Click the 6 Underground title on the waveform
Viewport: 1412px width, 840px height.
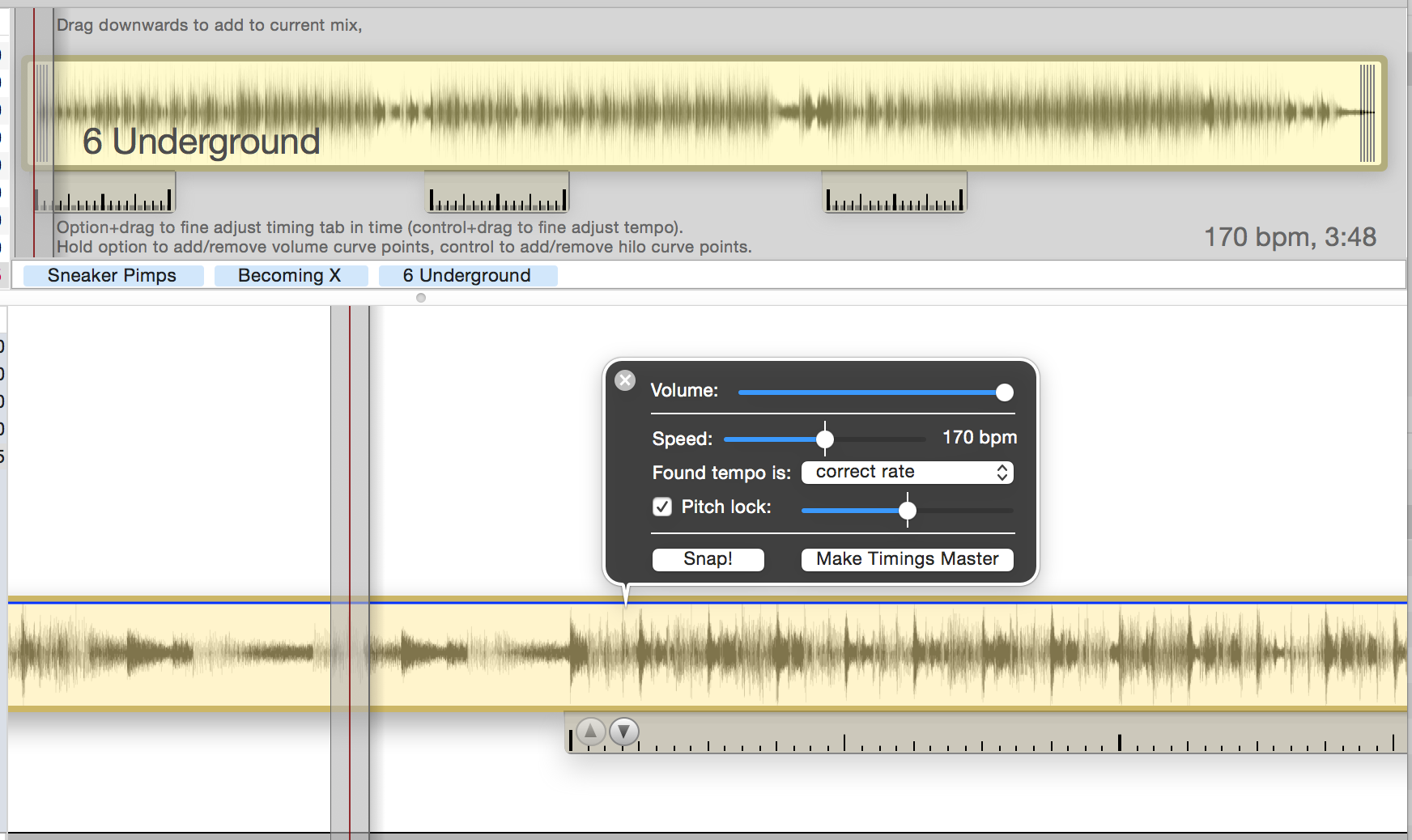[x=202, y=142]
